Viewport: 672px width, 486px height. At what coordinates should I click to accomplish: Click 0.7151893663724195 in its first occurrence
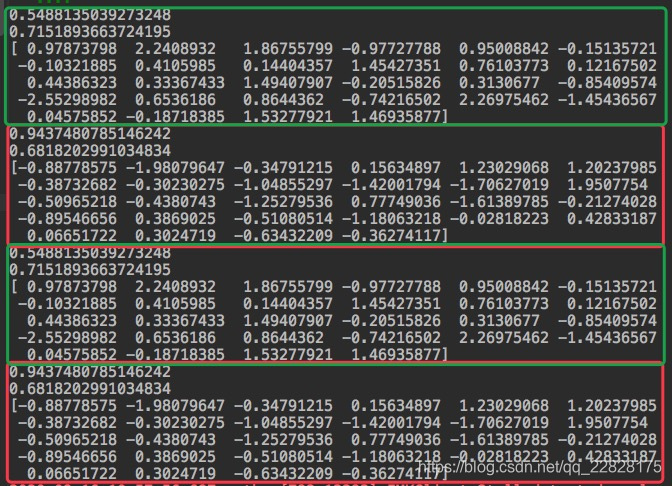tap(90, 32)
